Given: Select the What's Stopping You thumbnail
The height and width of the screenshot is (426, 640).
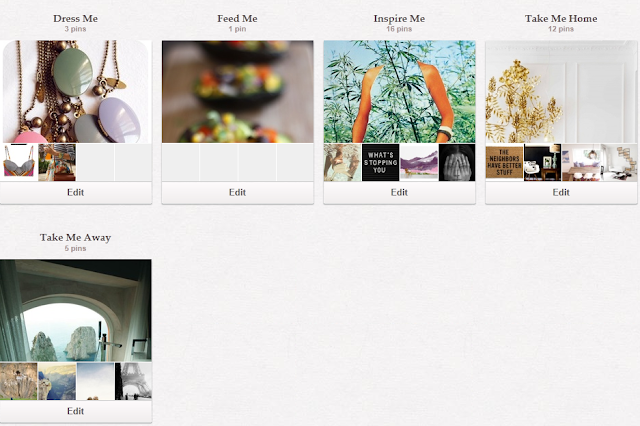Looking at the screenshot, I should (x=380, y=162).
